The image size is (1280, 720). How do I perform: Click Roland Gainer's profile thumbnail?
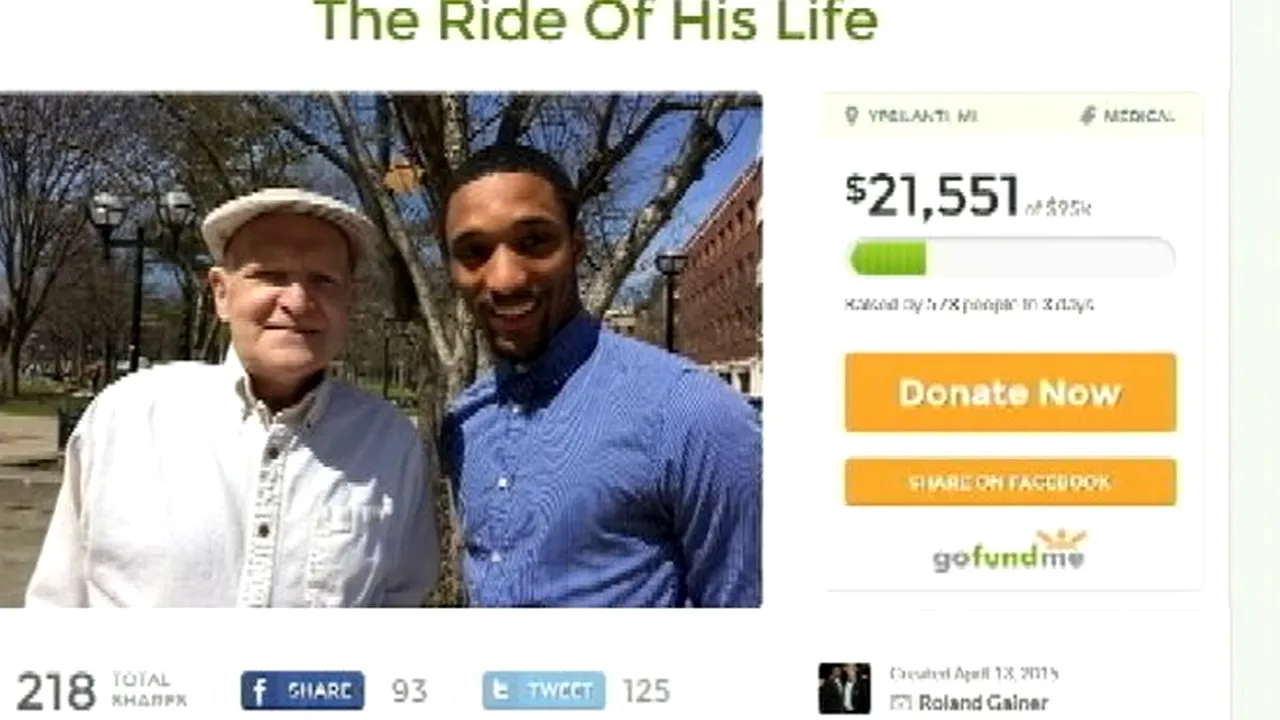[844, 688]
